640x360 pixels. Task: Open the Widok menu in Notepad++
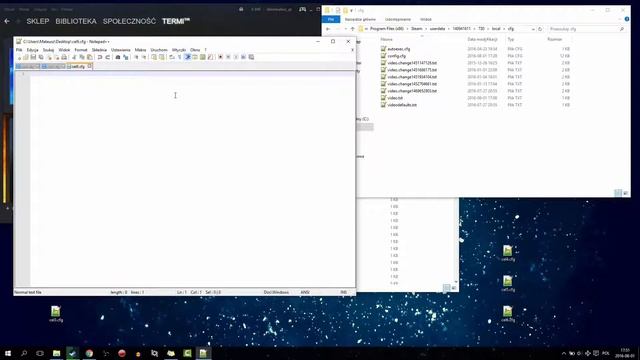pos(64,50)
